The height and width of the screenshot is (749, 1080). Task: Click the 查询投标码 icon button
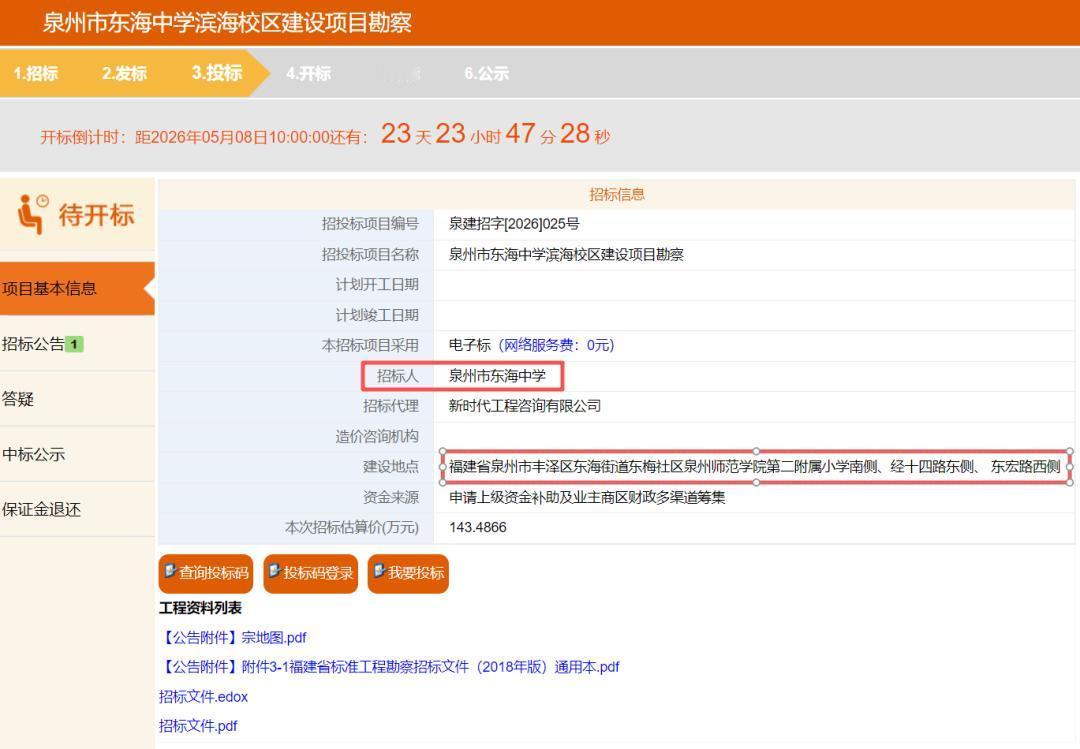[x=205, y=574]
